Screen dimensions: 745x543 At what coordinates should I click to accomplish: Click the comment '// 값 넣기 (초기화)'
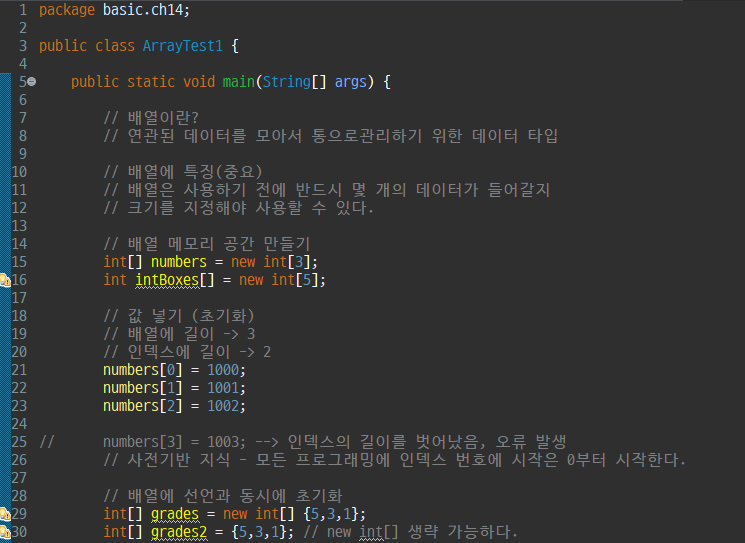179,316
